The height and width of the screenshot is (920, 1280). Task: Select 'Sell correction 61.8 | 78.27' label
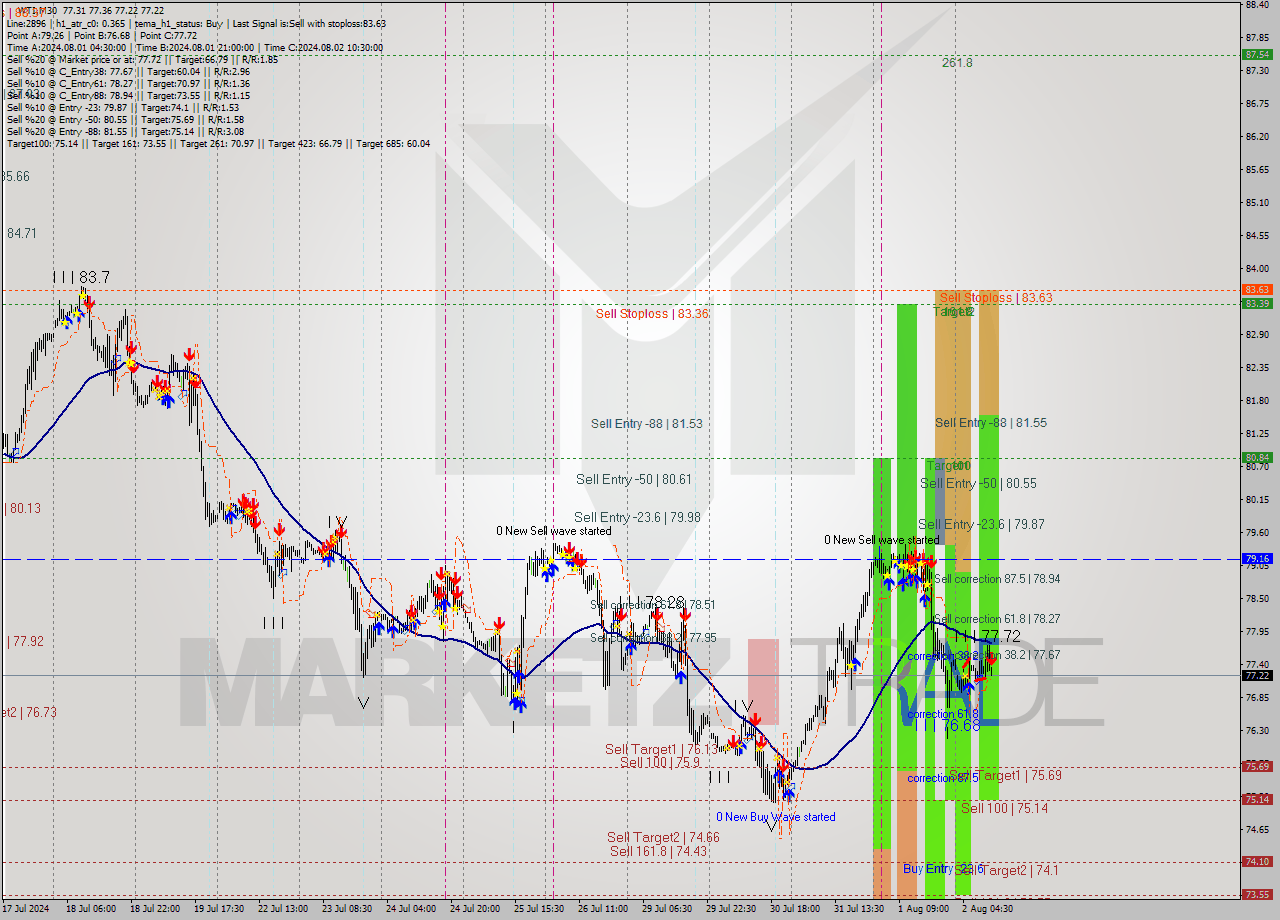tap(996, 619)
